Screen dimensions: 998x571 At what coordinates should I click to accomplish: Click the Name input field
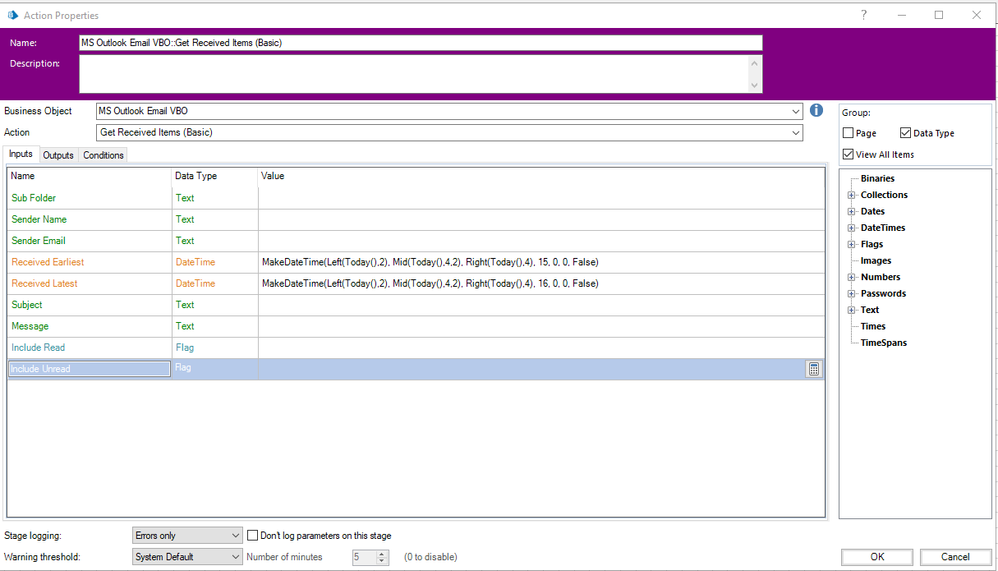421,43
